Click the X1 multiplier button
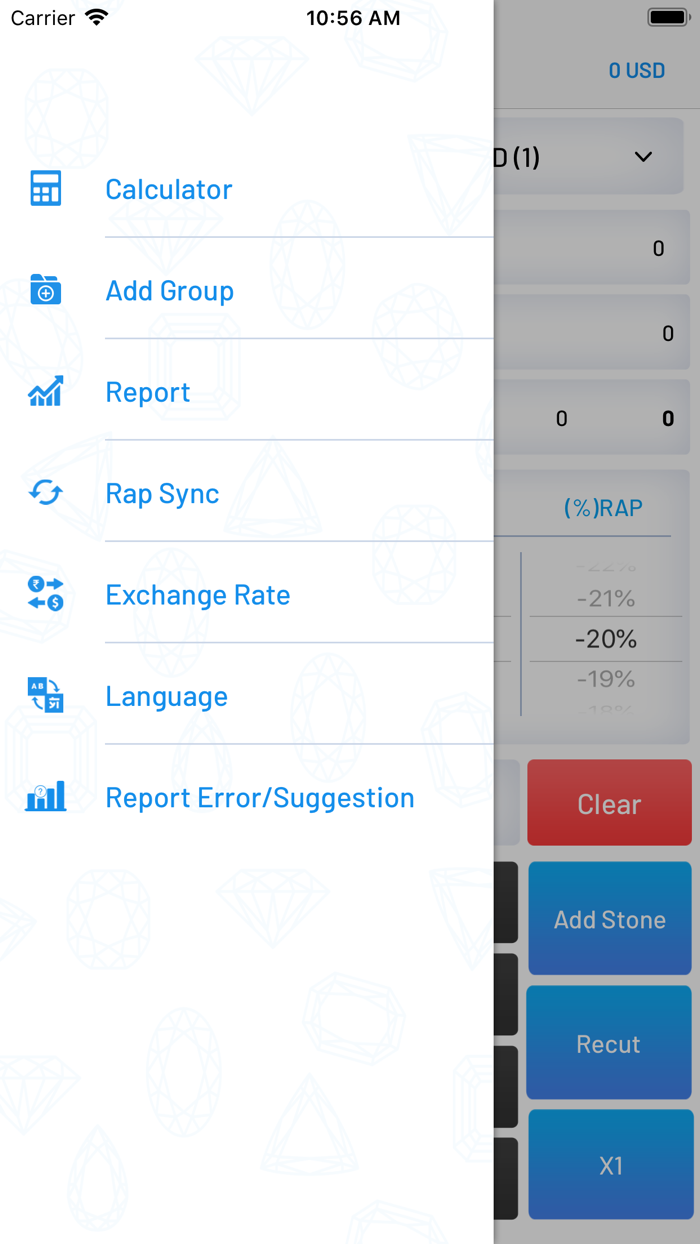Image resolution: width=700 pixels, height=1244 pixels. (x=610, y=1165)
